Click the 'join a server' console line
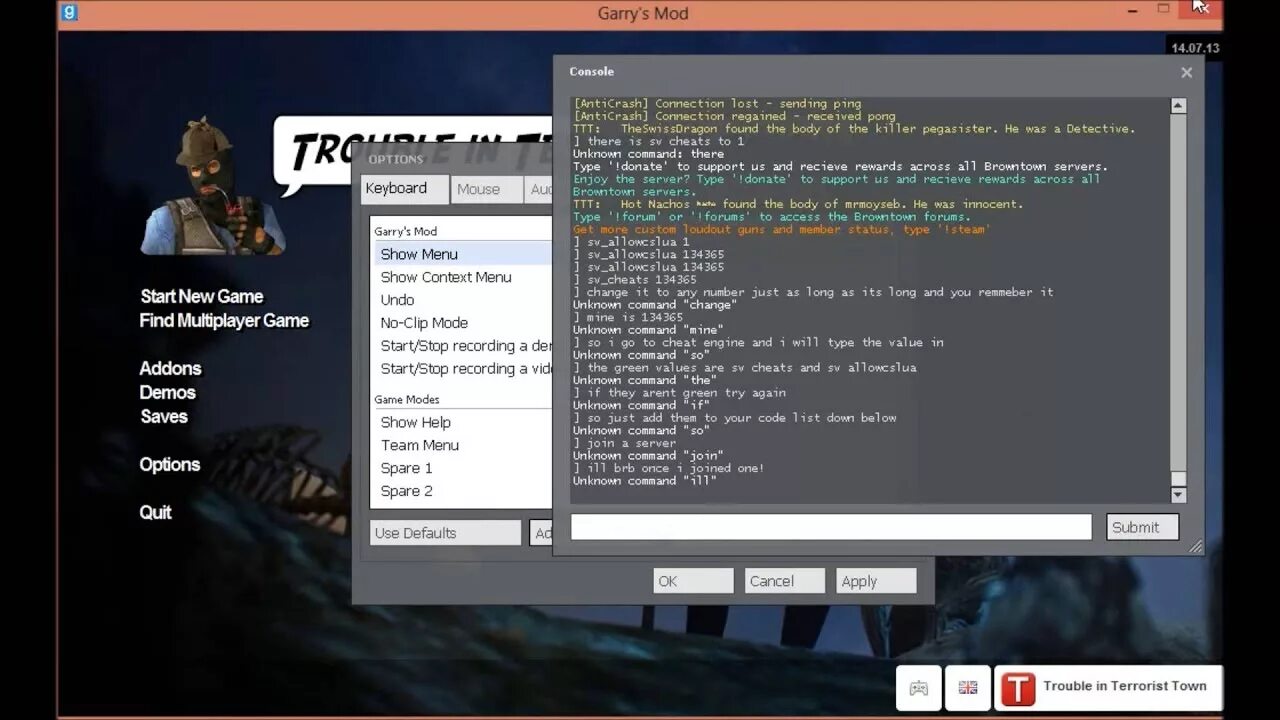This screenshot has width=1280, height=720. (625, 443)
